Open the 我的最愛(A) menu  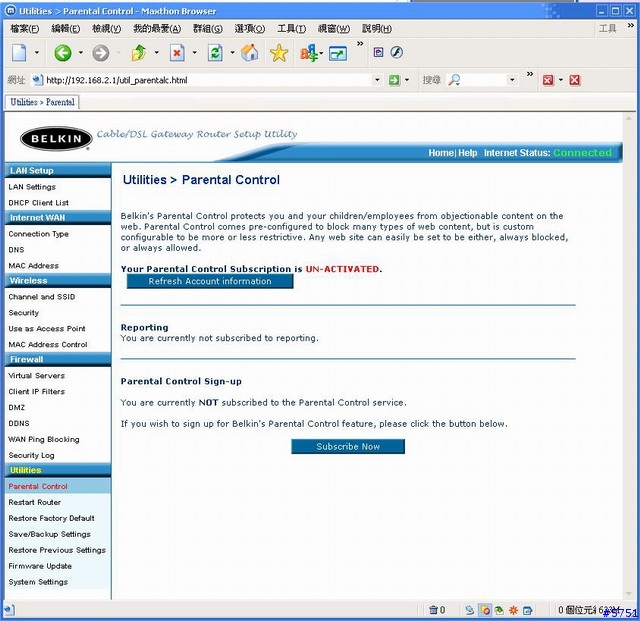157,29
